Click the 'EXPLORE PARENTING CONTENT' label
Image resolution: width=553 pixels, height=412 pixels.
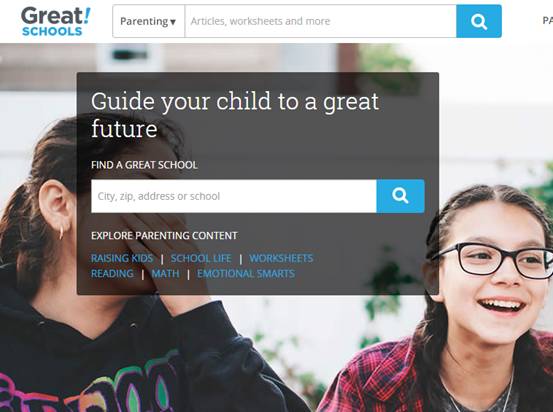pyautogui.click(x=164, y=236)
